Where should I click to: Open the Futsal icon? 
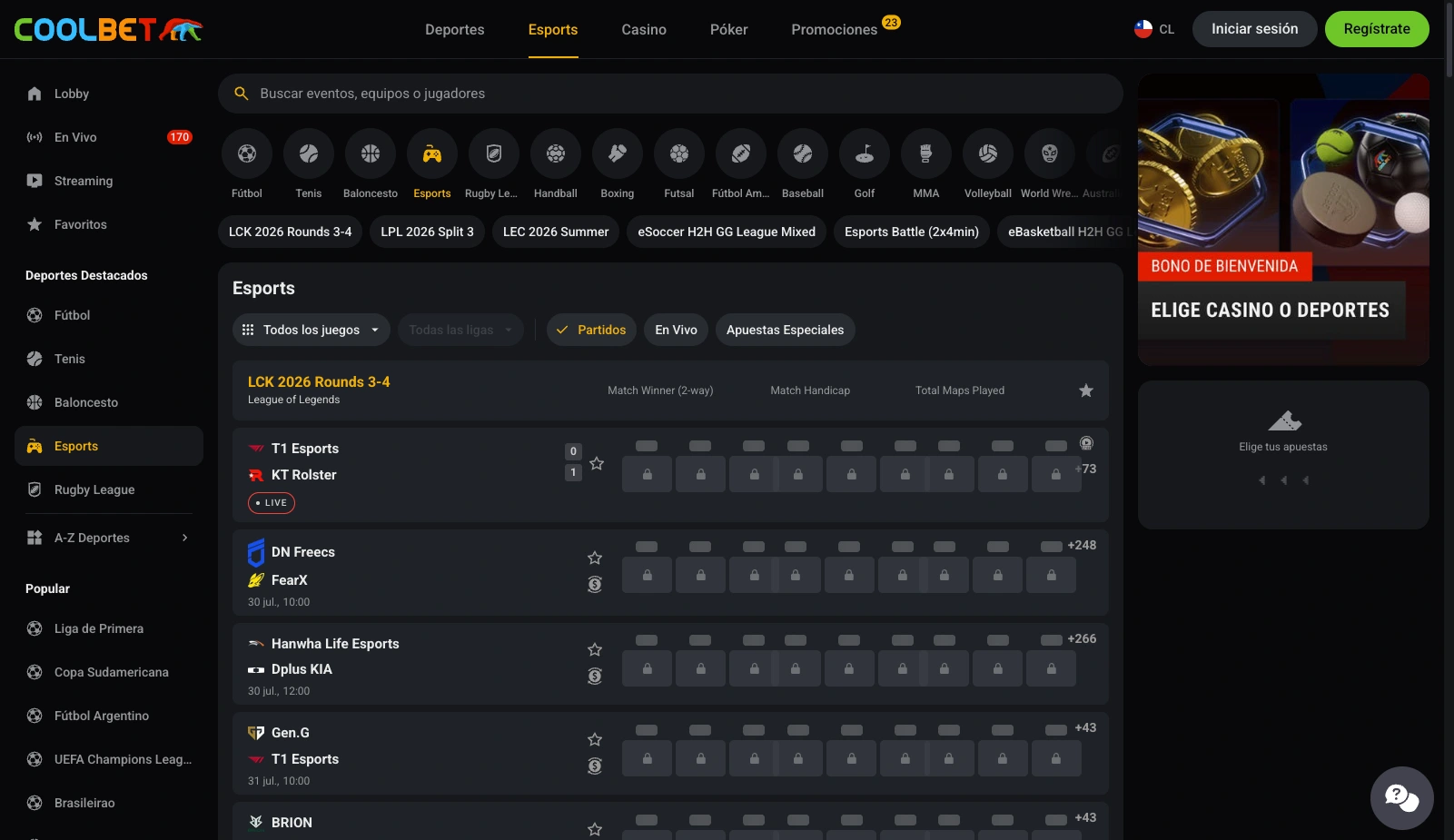pos(679,154)
